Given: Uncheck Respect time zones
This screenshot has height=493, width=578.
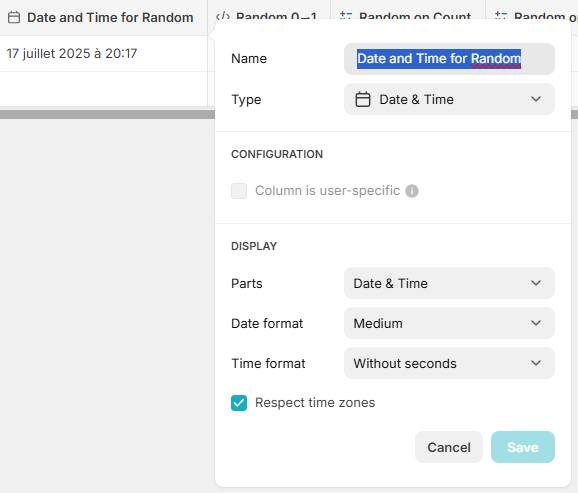Looking at the screenshot, I should [239, 403].
